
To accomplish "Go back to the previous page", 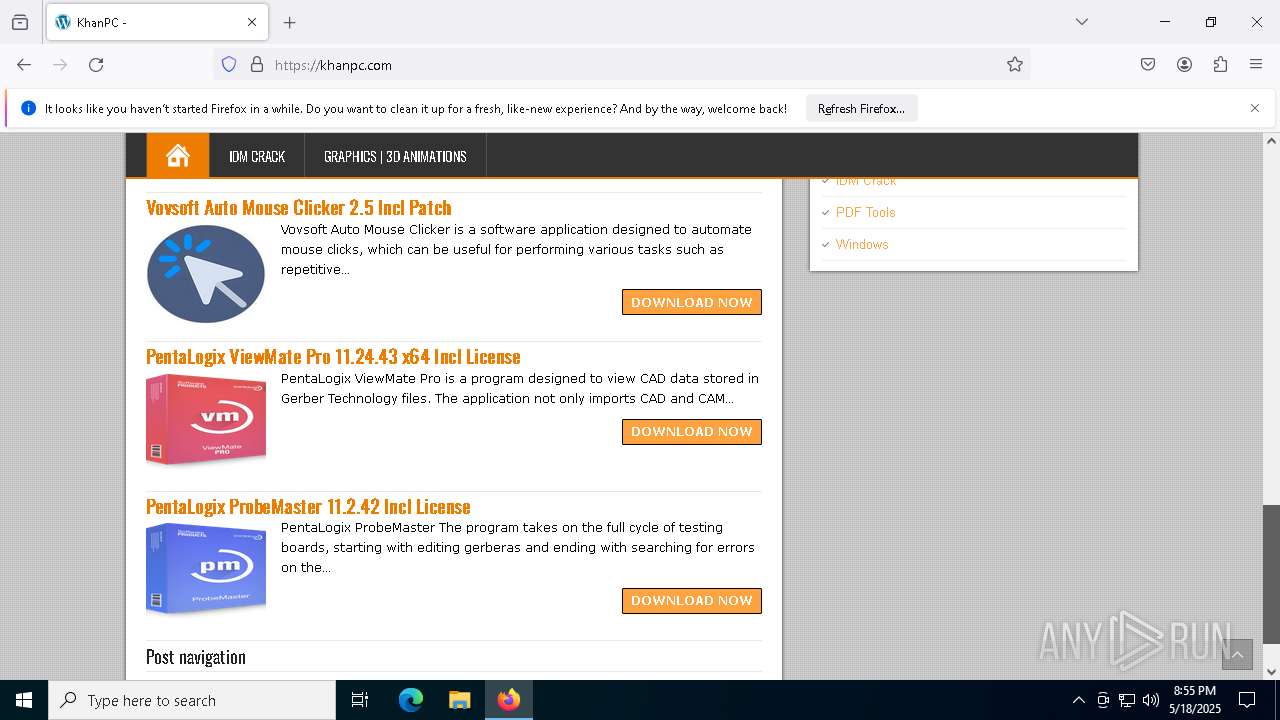I will point(24,64).
